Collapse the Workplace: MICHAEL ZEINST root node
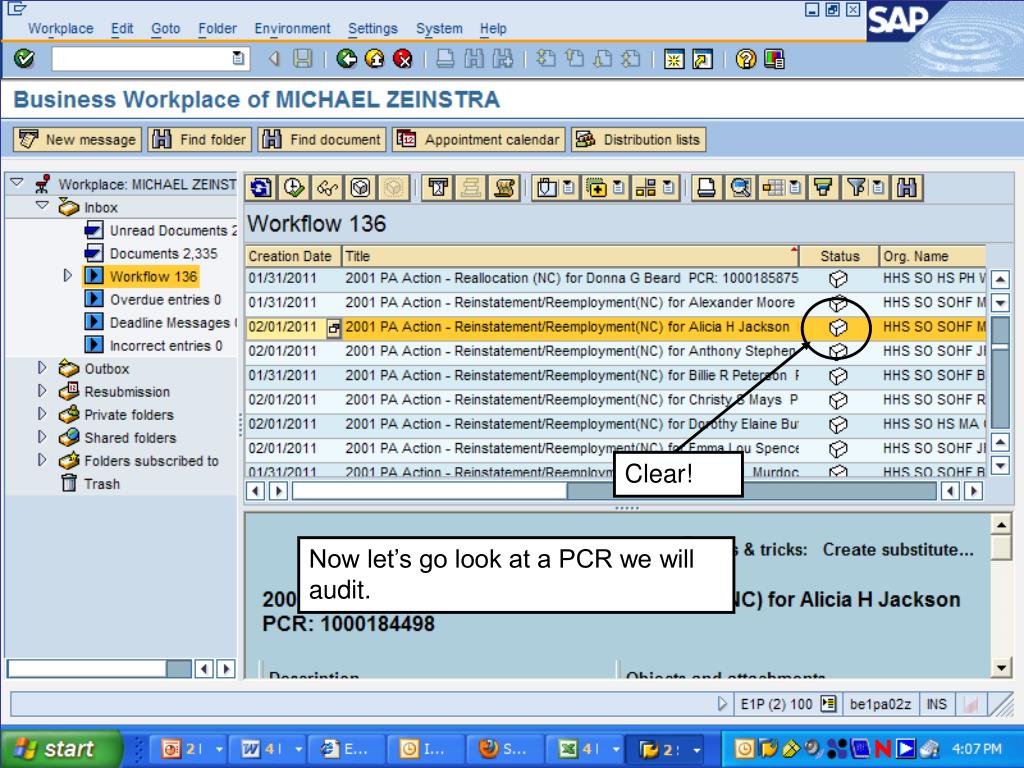Screen dimensions: 1024x768 17,184
